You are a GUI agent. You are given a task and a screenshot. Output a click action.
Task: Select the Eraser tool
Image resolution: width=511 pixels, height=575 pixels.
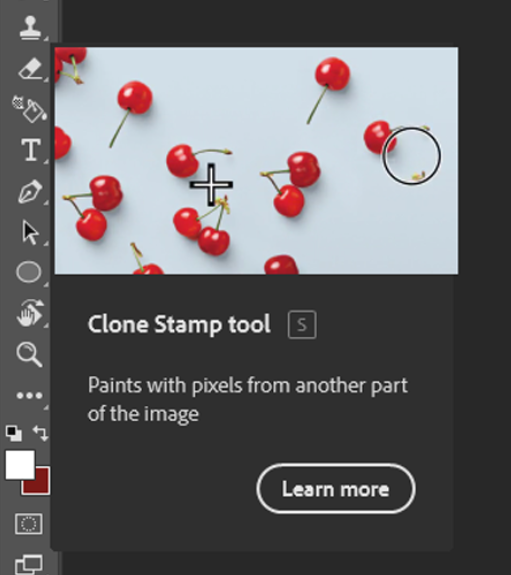click(30, 68)
